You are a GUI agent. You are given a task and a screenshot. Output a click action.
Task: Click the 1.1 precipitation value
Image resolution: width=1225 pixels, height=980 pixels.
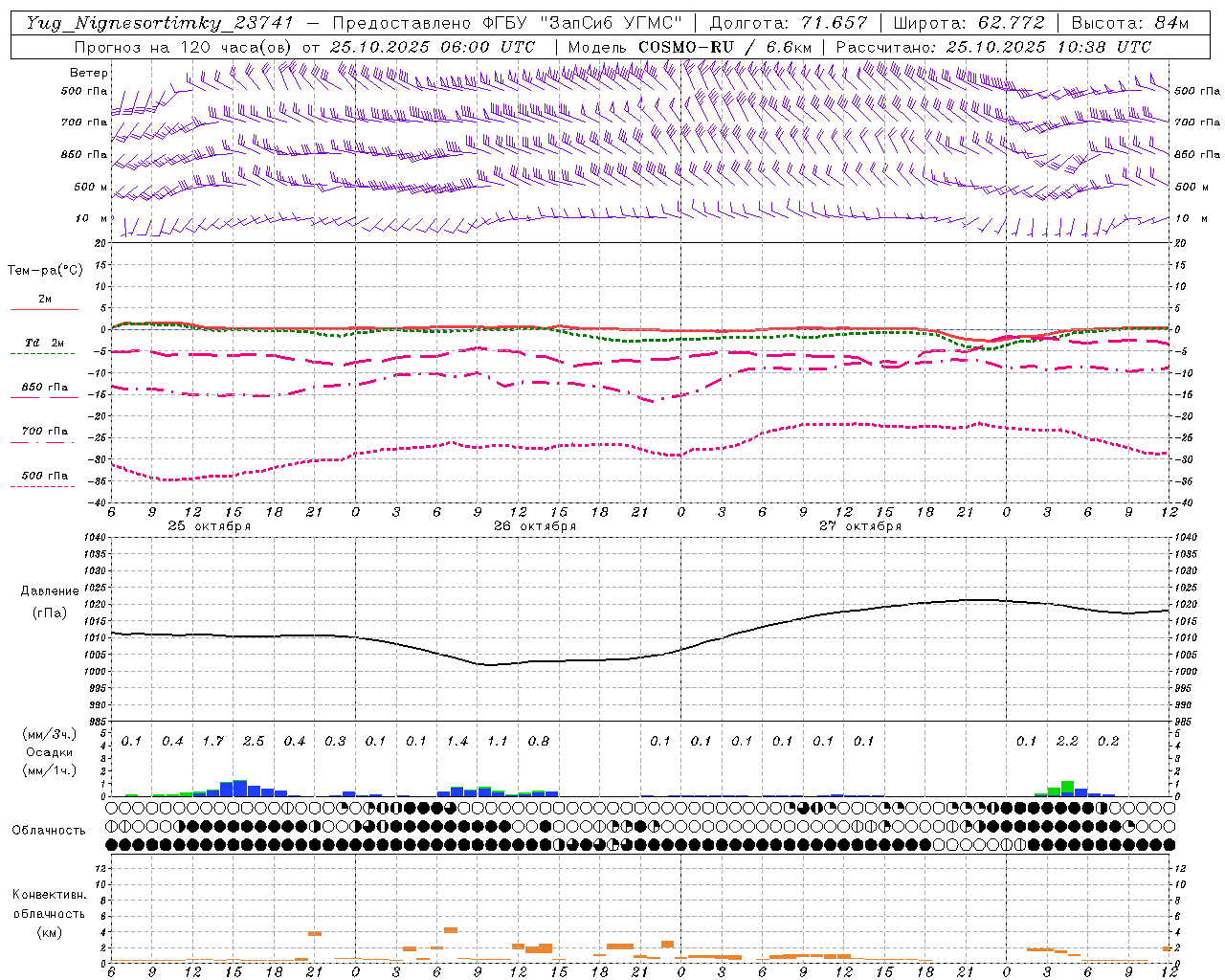[x=498, y=741]
